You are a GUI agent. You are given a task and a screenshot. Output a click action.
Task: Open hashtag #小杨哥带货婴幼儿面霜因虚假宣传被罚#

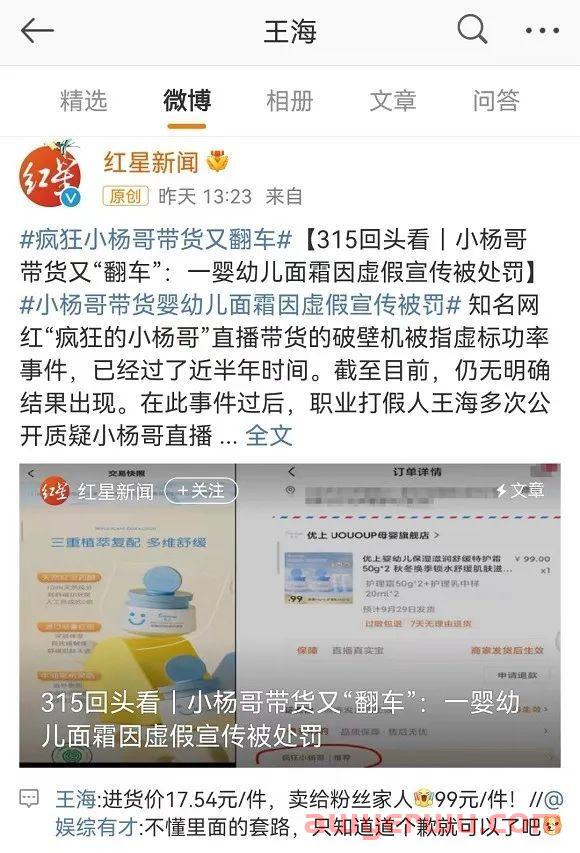tap(240, 305)
